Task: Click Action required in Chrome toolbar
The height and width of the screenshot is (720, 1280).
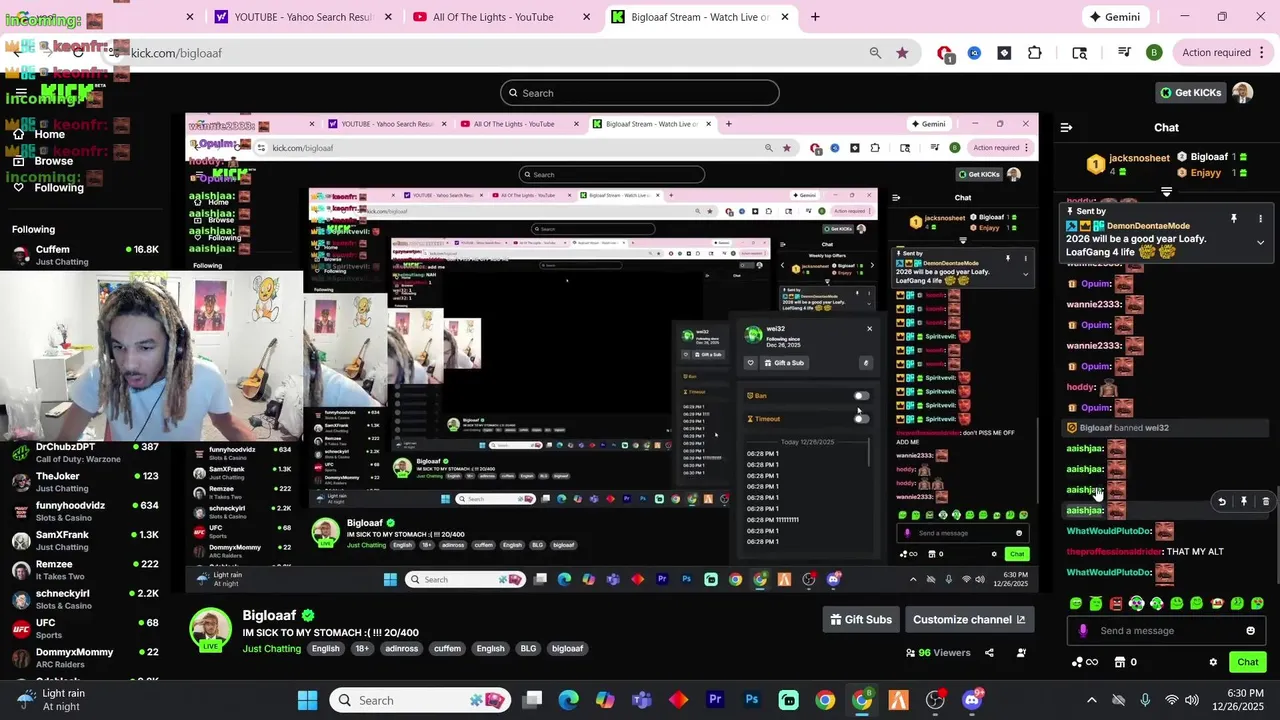Action: pyautogui.click(x=1216, y=53)
